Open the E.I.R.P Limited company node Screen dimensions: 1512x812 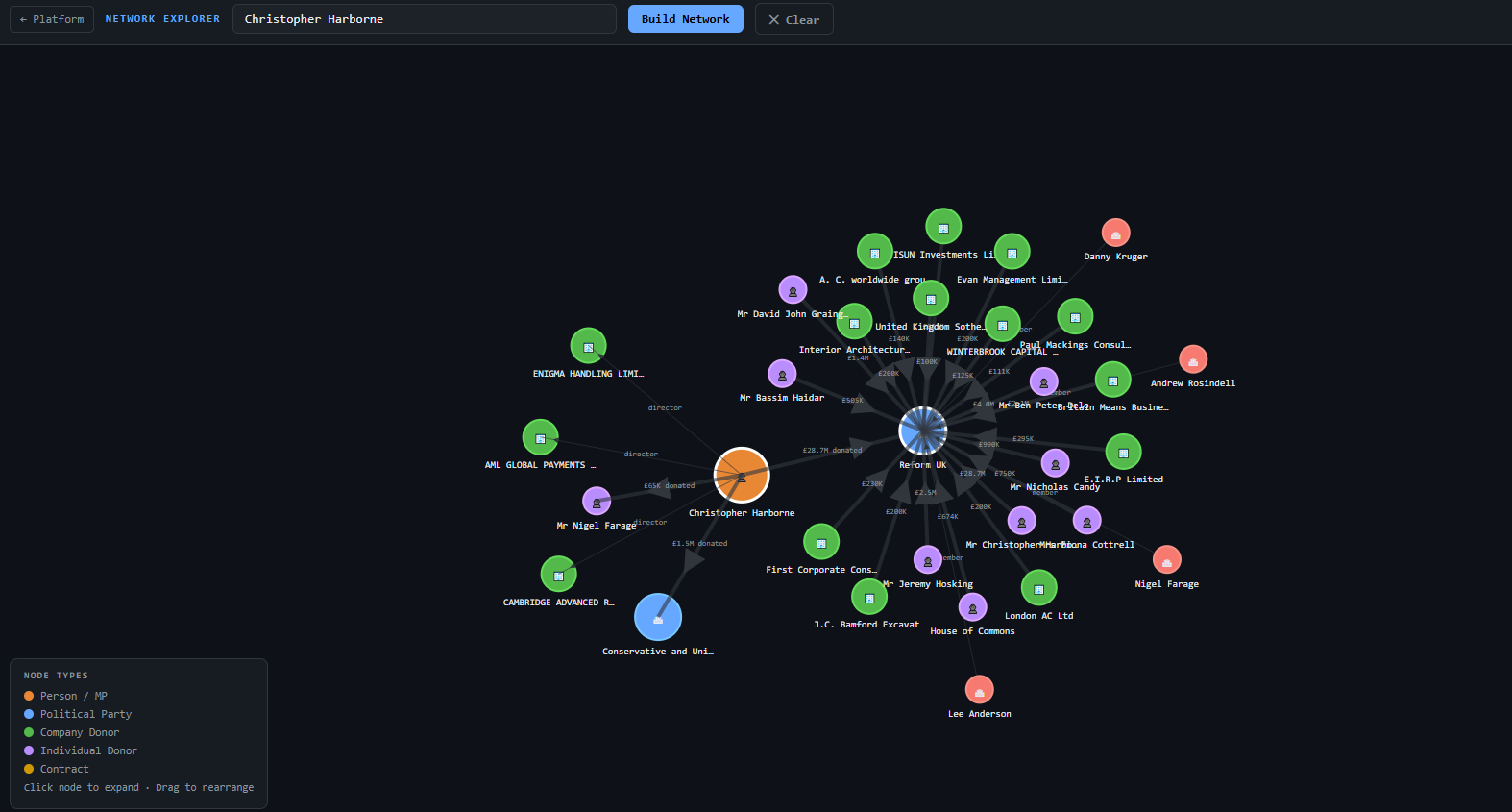1124,452
